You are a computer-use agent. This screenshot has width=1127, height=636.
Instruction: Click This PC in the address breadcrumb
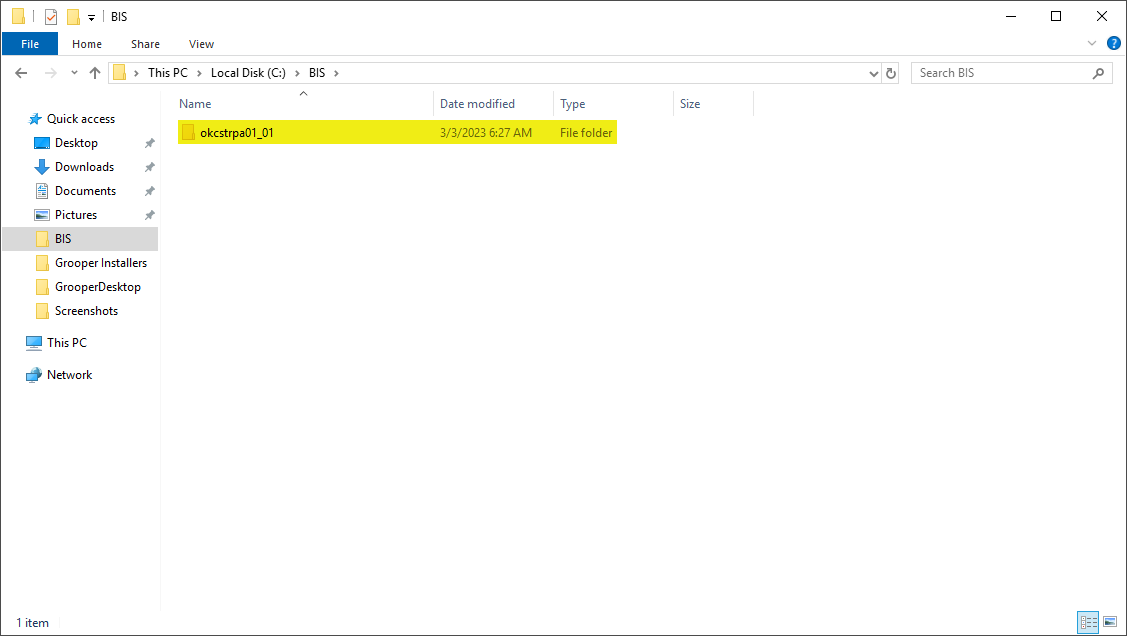pyautogui.click(x=167, y=73)
